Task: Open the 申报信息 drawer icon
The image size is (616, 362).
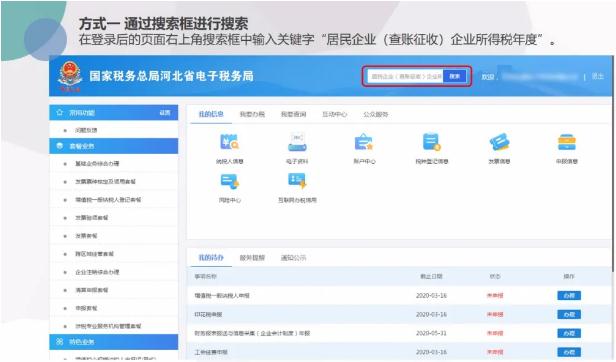Action: (566, 142)
